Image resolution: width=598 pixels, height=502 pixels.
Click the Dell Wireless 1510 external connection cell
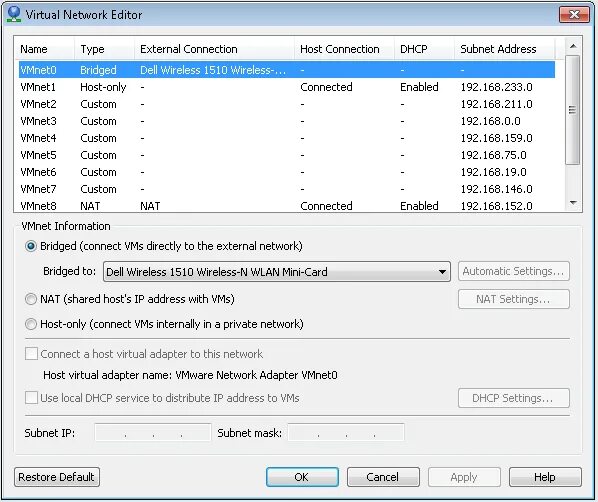pos(213,70)
